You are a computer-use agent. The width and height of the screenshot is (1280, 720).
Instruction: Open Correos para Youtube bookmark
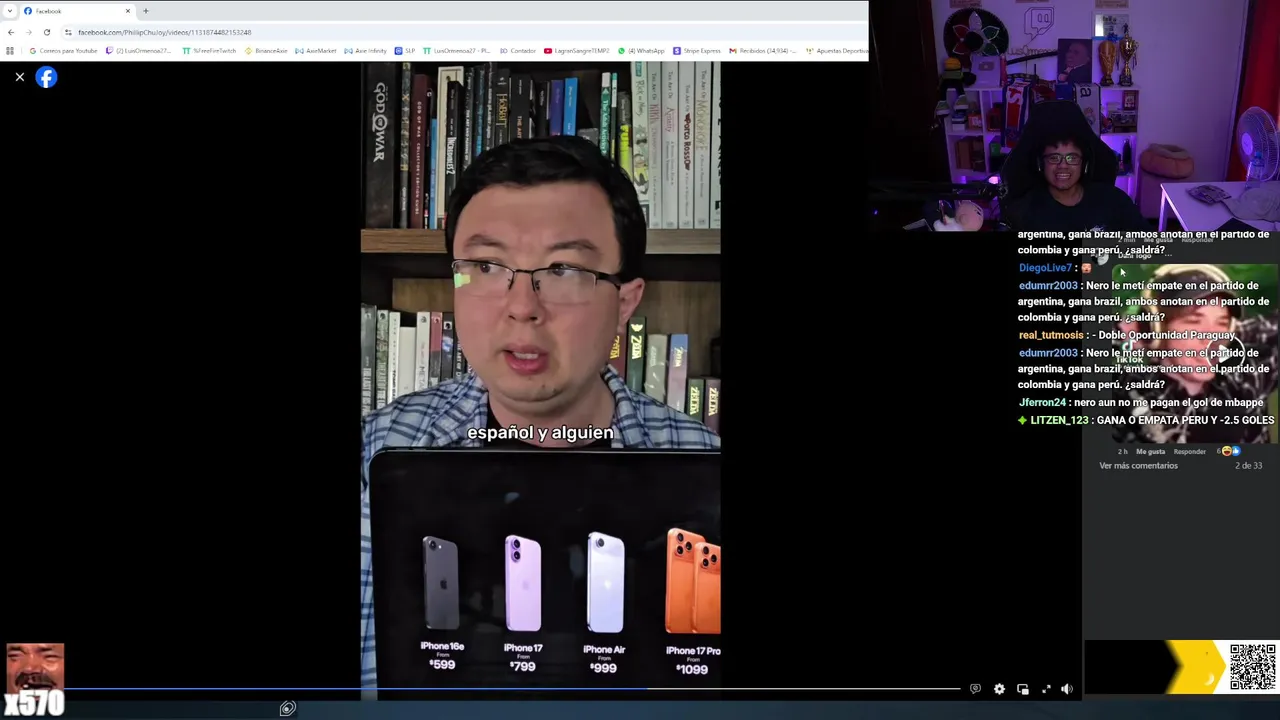(x=63, y=51)
